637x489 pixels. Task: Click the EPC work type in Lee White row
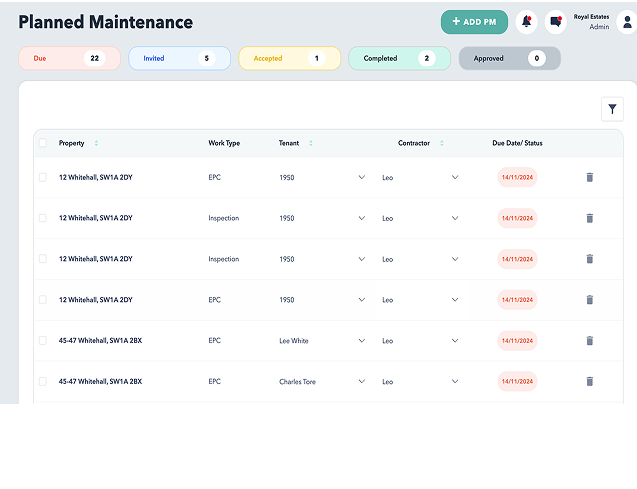(214, 340)
